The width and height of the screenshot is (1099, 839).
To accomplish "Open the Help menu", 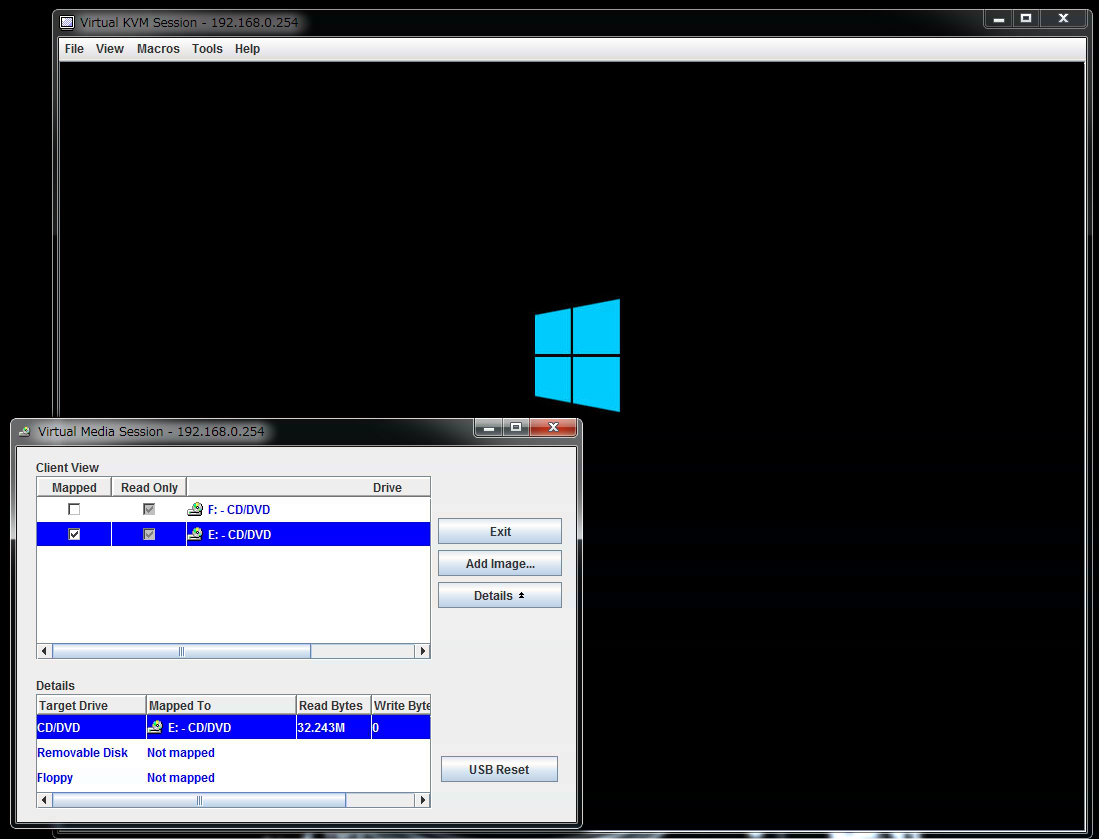I will tap(247, 49).
